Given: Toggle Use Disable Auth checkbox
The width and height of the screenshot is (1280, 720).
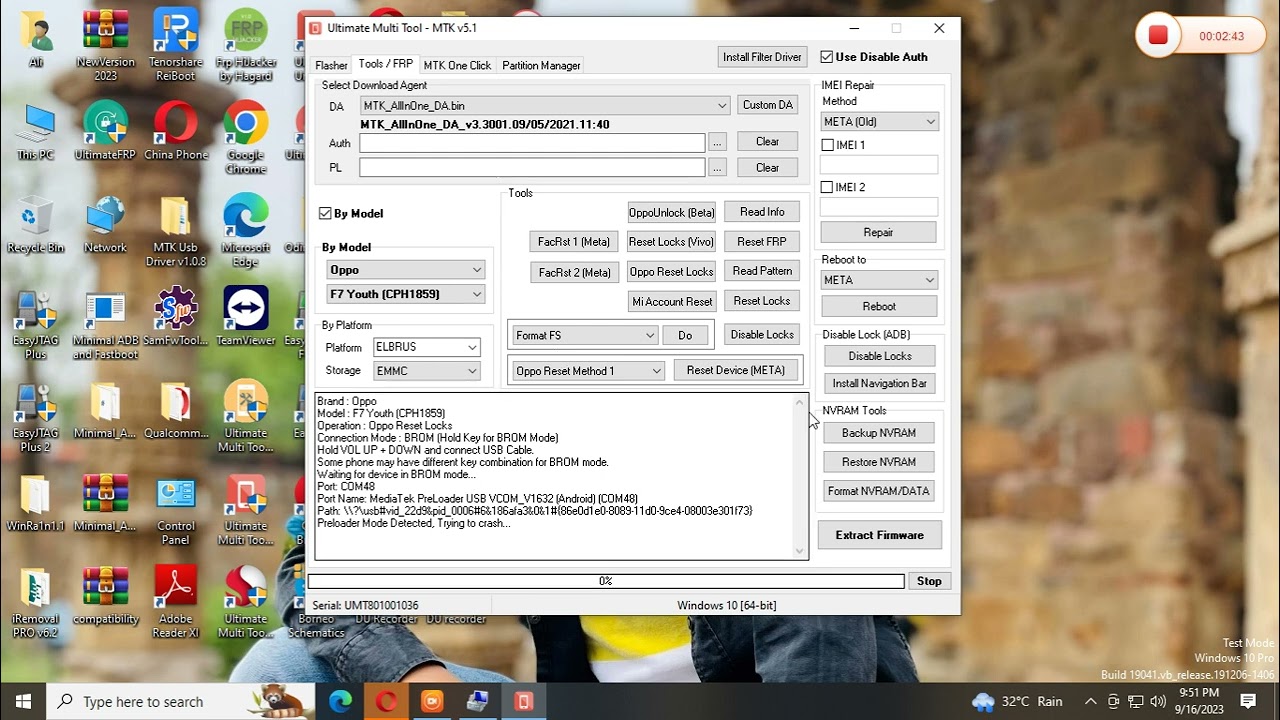Looking at the screenshot, I should (827, 57).
